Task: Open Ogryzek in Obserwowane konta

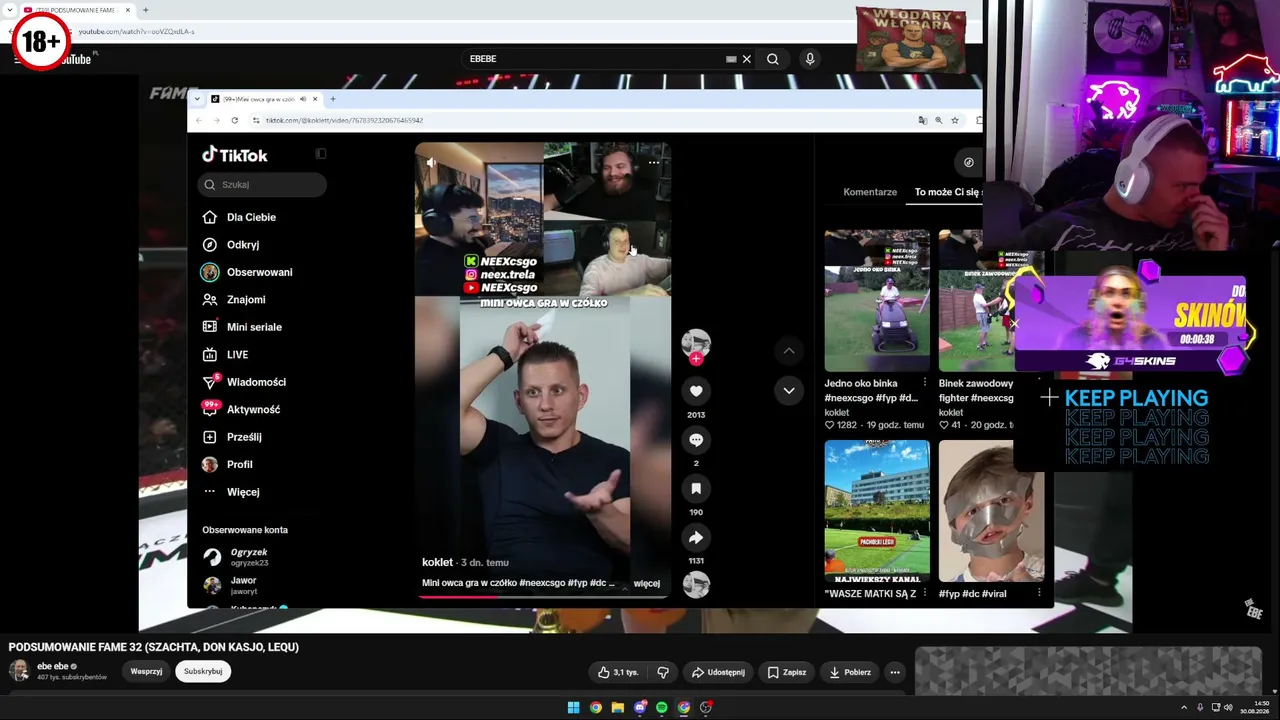Action: pyautogui.click(x=248, y=557)
